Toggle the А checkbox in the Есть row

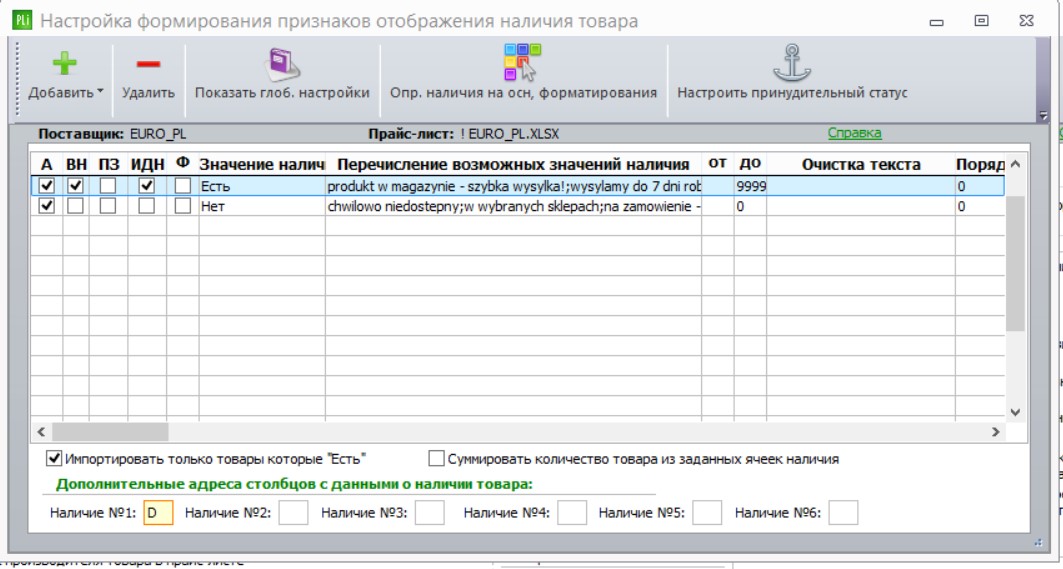[x=47, y=185]
